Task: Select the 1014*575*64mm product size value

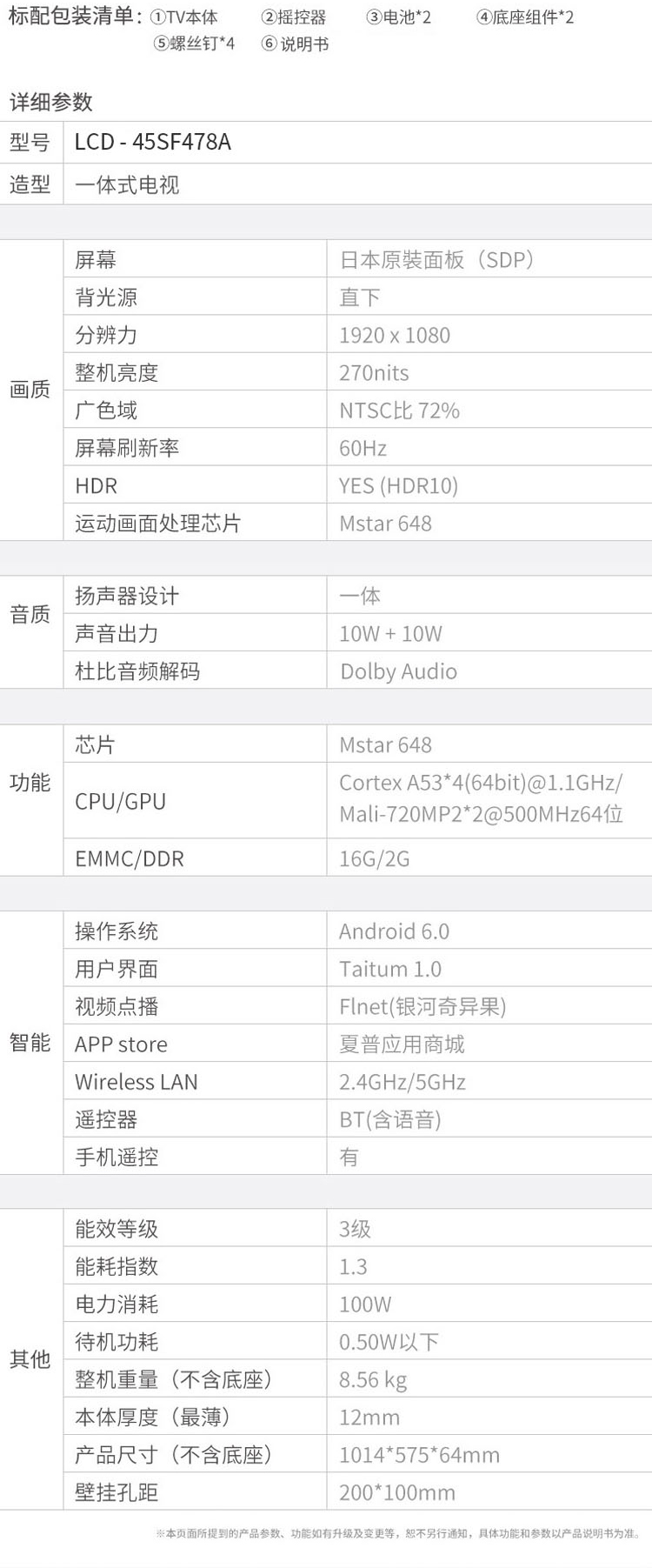Action: tap(419, 1455)
